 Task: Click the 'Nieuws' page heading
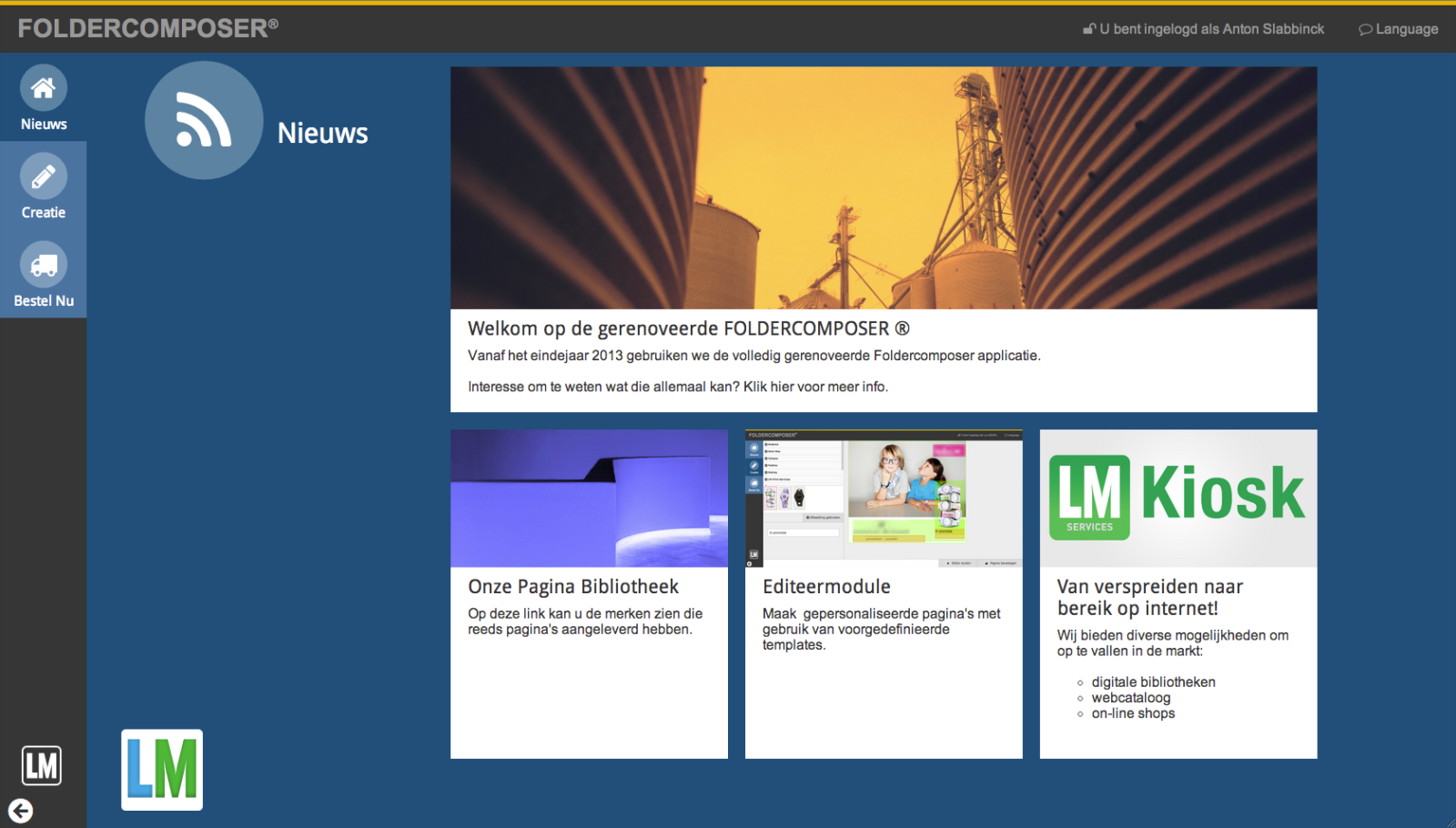pos(322,133)
